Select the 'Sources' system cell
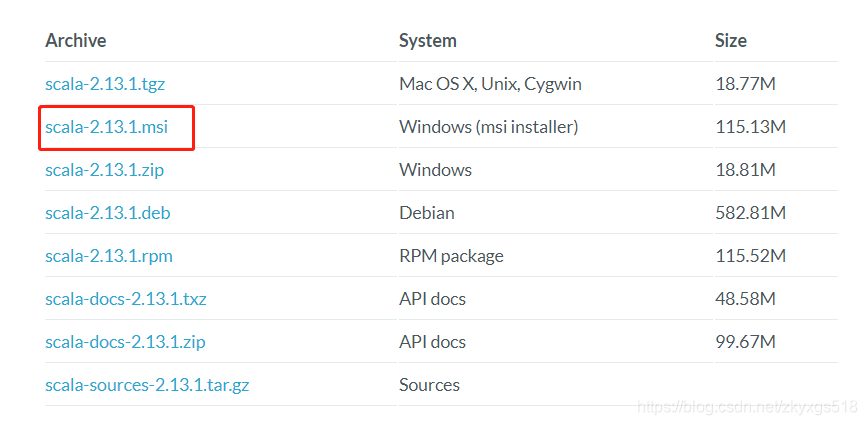Screen dimensions: 867x425 (x=430, y=385)
